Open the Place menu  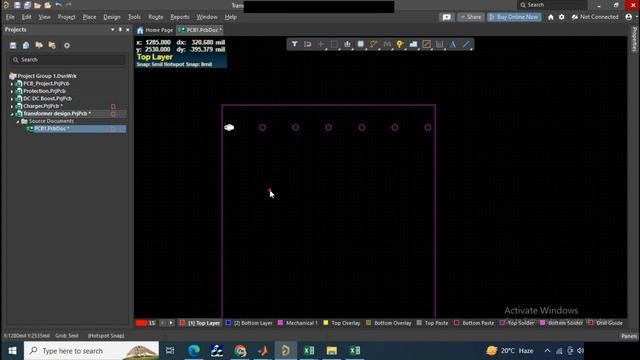point(89,17)
